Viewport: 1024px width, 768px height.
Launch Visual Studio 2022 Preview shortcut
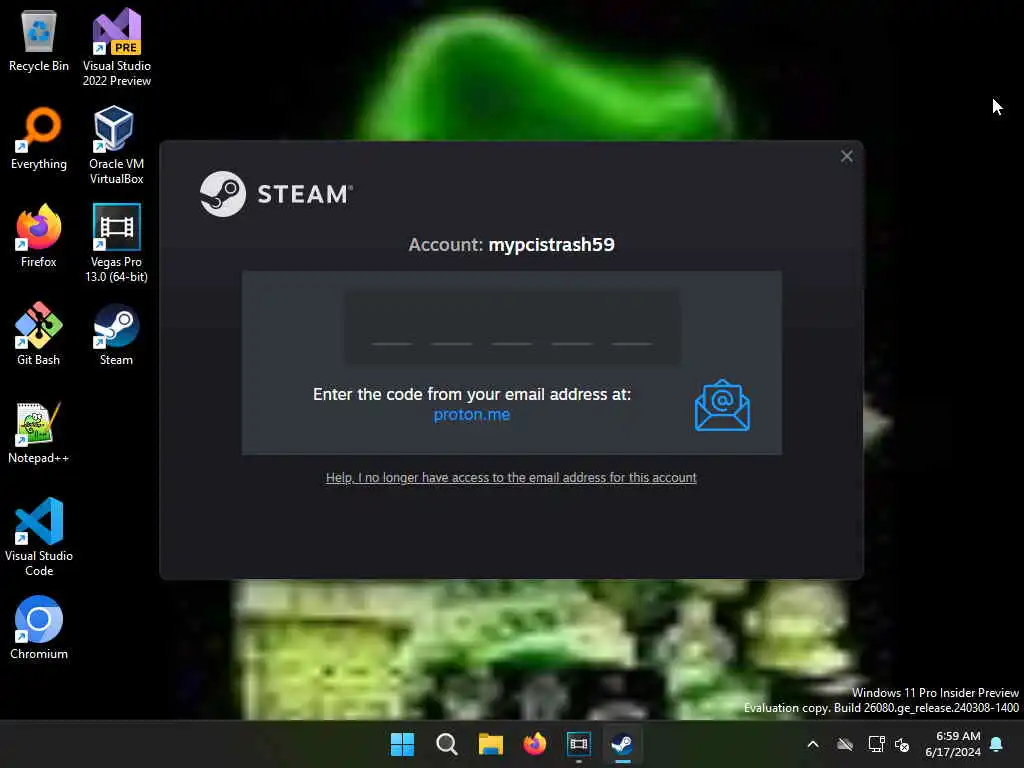[117, 47]
